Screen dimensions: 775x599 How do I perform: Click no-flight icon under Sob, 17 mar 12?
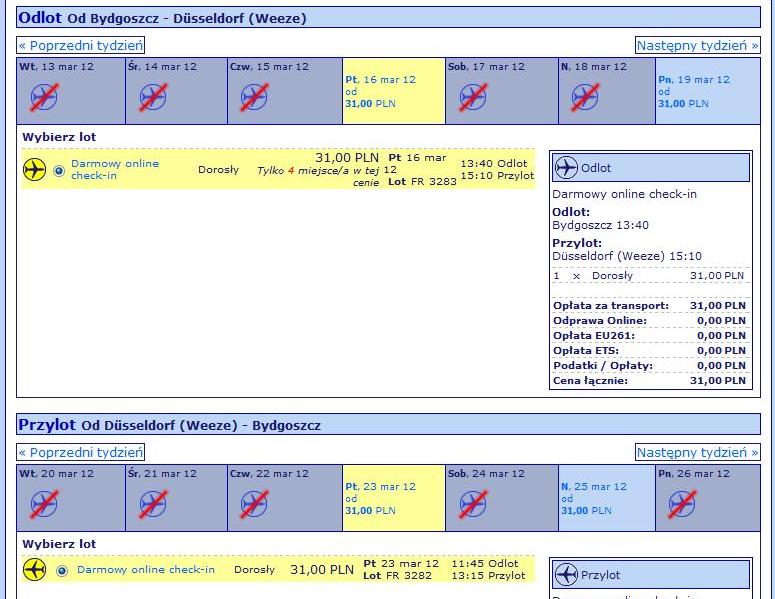point(473,97)
